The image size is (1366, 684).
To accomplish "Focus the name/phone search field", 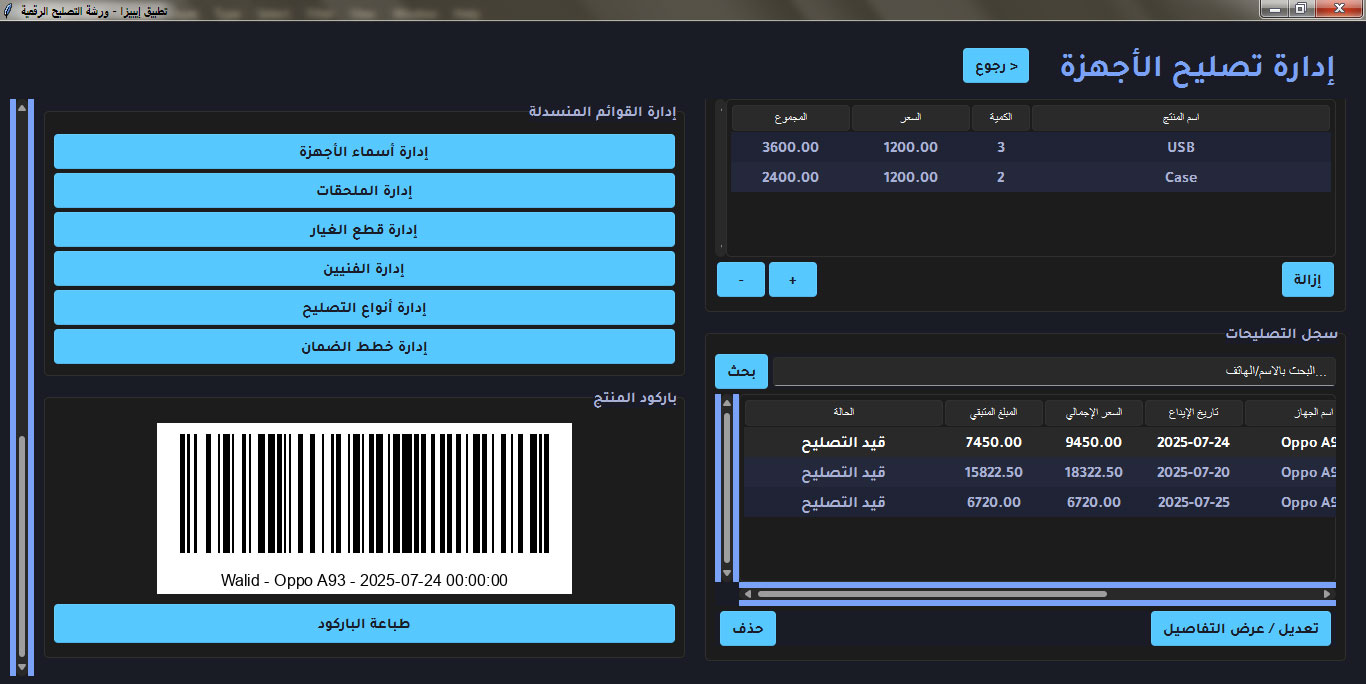I will coord(1054,371).
